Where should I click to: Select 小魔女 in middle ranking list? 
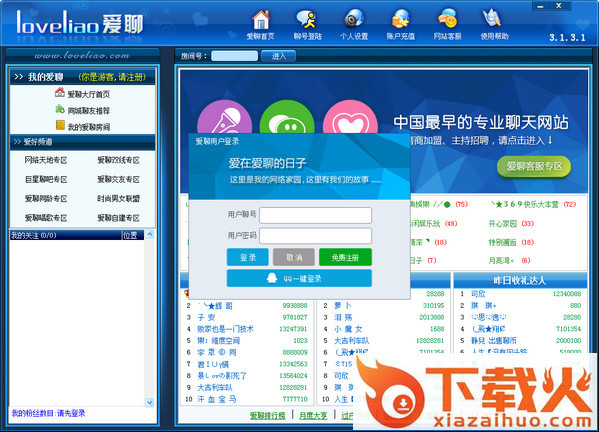(348, 329)
